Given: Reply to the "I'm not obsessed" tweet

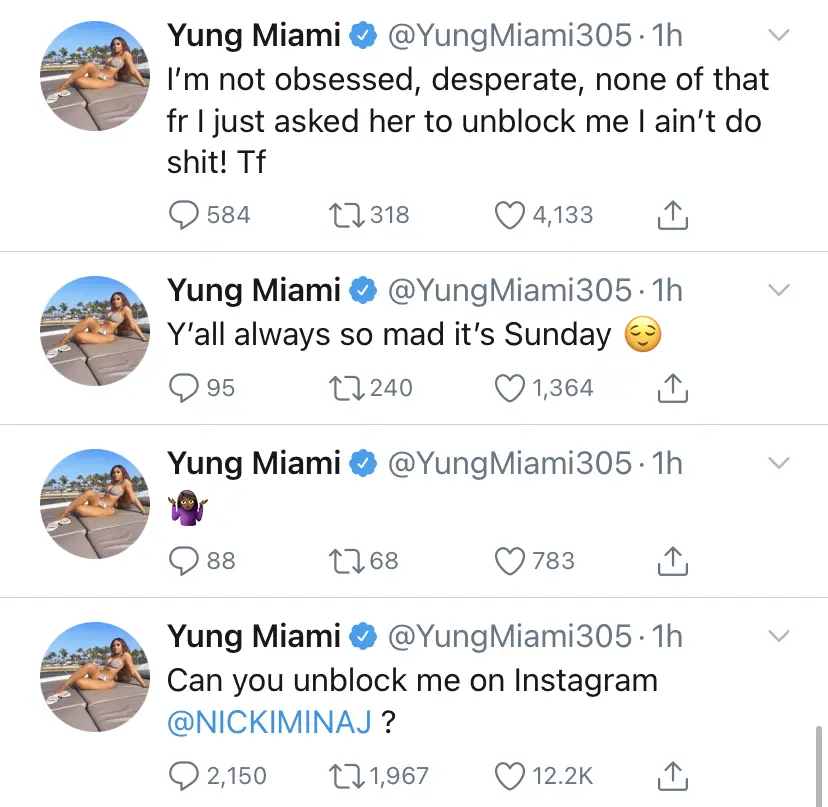Looking at the screenshot, I should click(184, 215).
